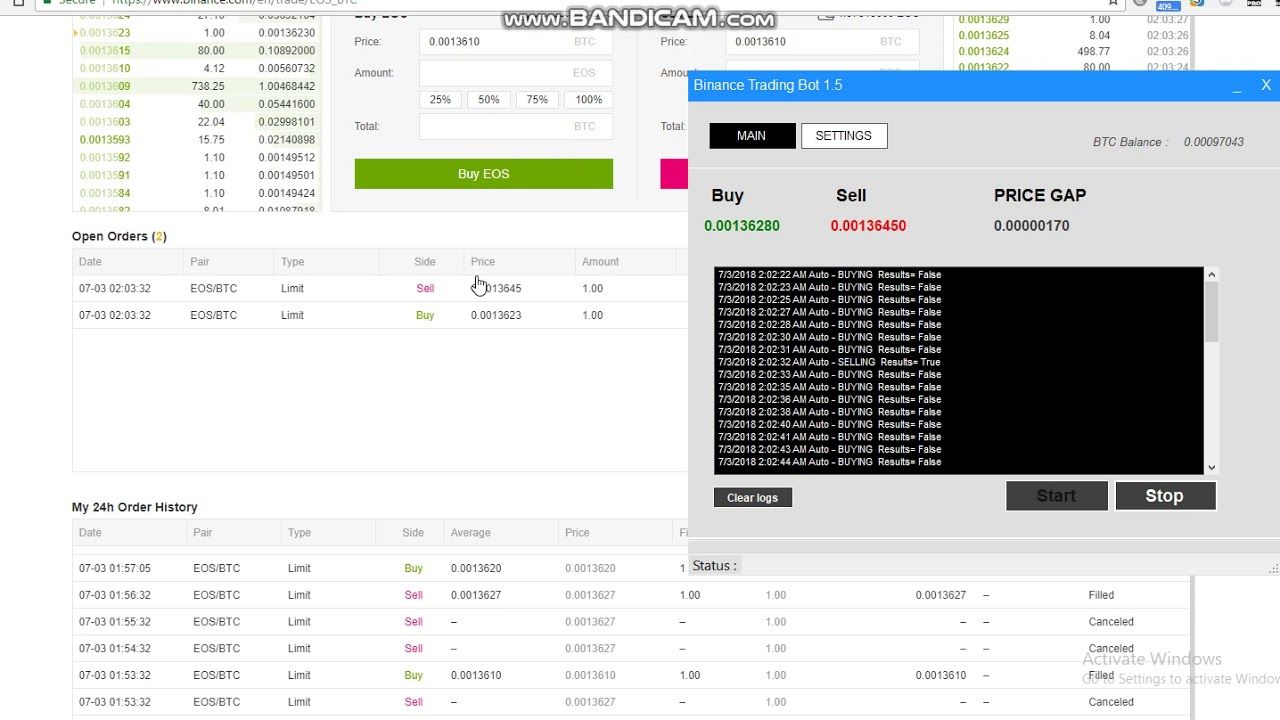This screenshot has width=1280, height=720.
Task: Click the Filled status of 01:56:32 order
Action: click(x=1101, y=595)
